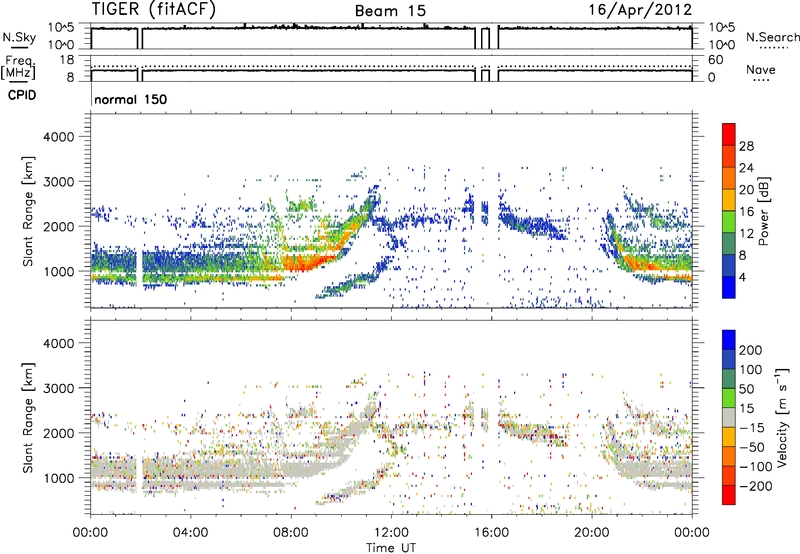Image resolution: width=800 pixels, height=554 pixels.
Task: Click the 3000 tick on velocity panel axis
Action: point(58,388)
